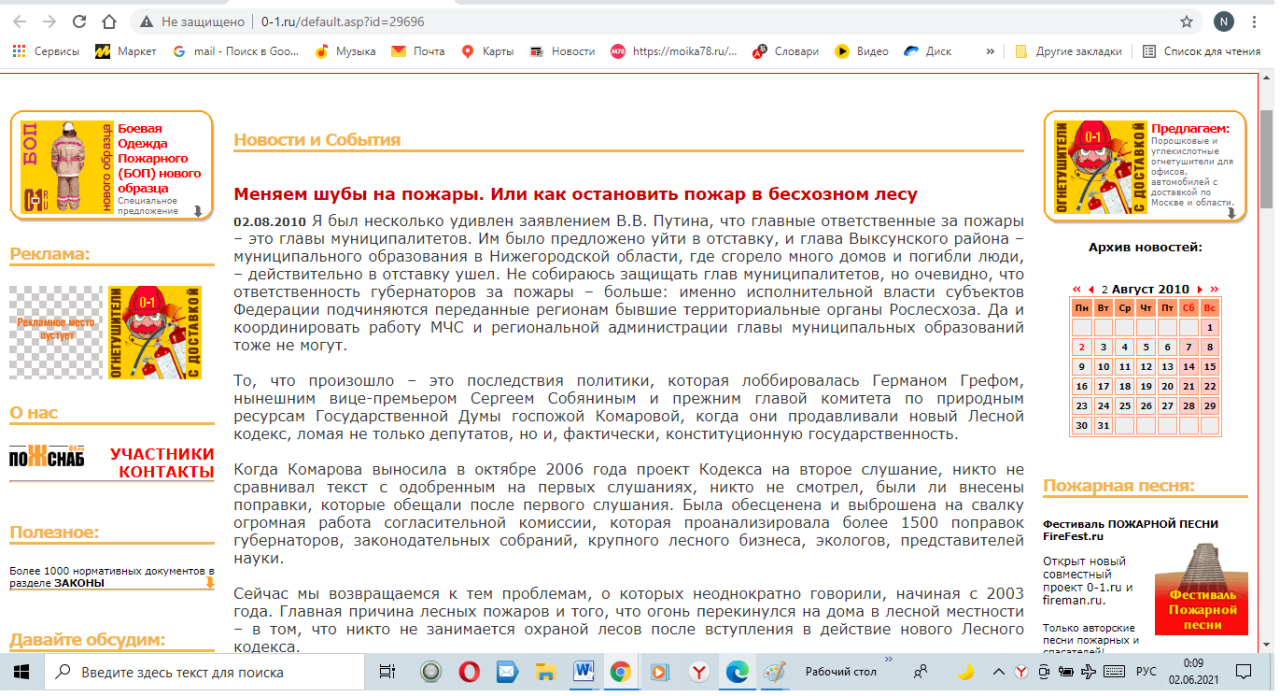Viewport: 1280px width, 696px height.
Task: Switch to Google Chrome in taskbar
Action: pos(621,672)
